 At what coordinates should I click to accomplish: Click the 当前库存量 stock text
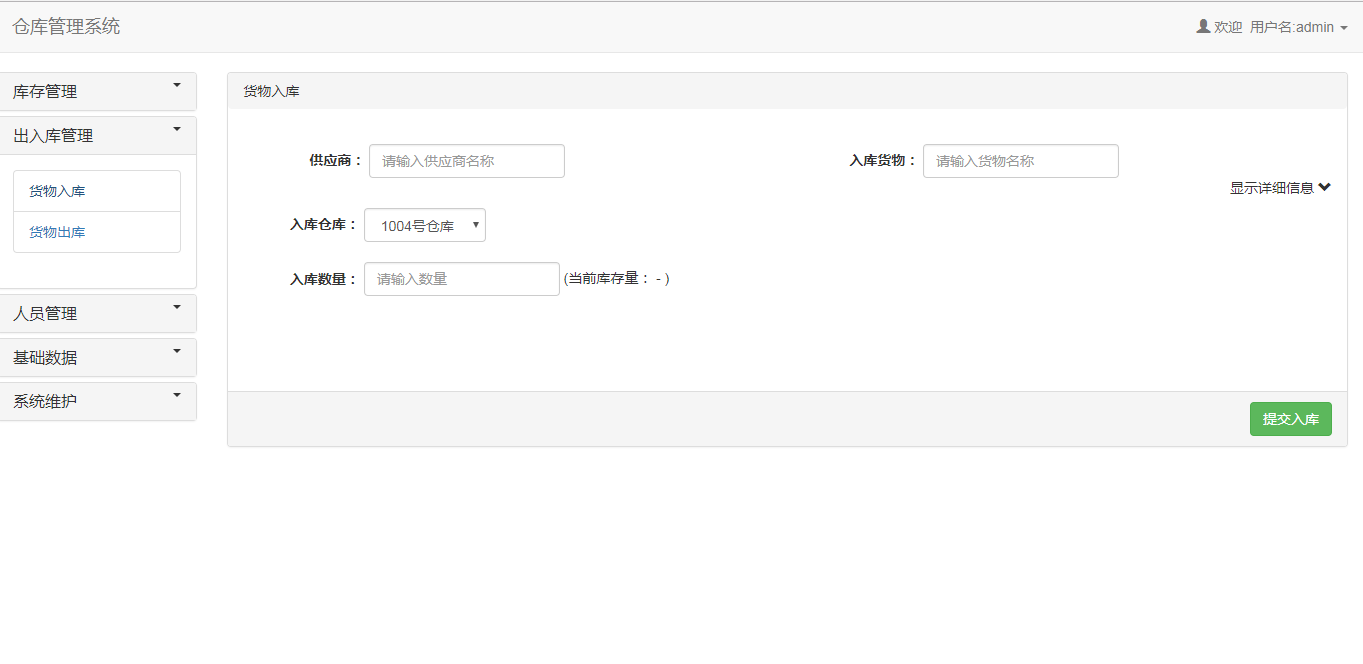(x=617, y=279)
